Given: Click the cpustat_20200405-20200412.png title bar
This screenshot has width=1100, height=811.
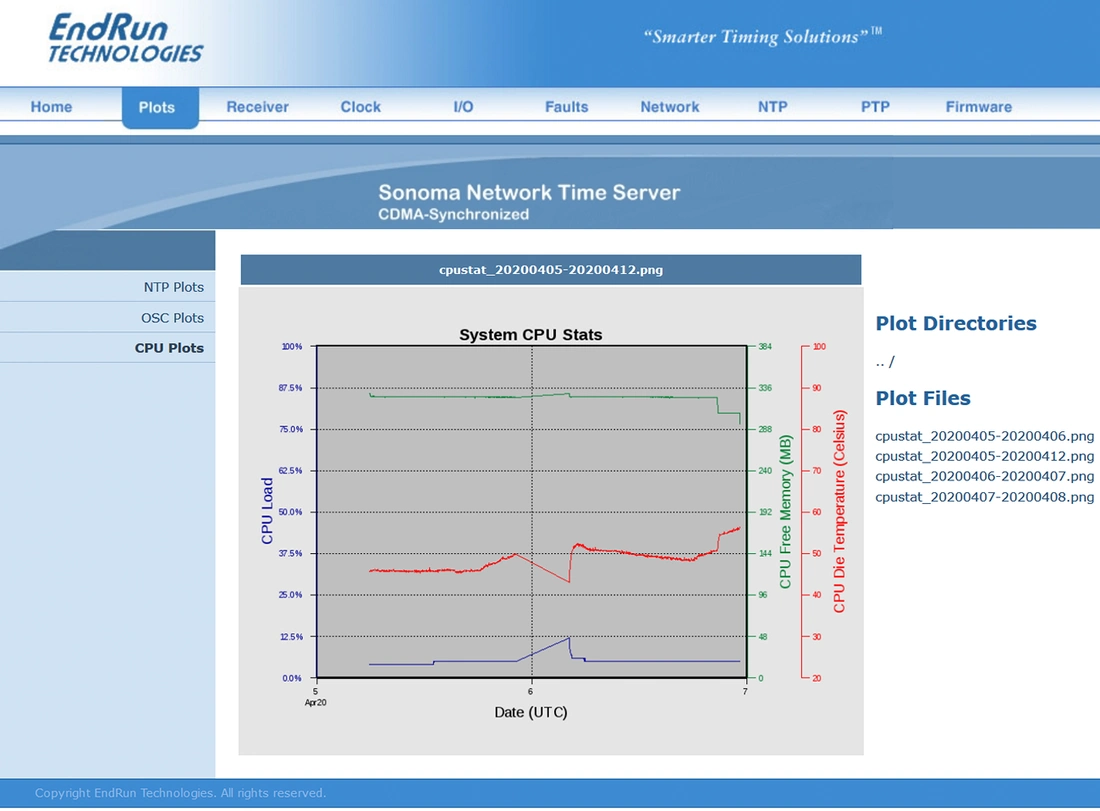Looking at the screenshot, I should tap(551, 270).
